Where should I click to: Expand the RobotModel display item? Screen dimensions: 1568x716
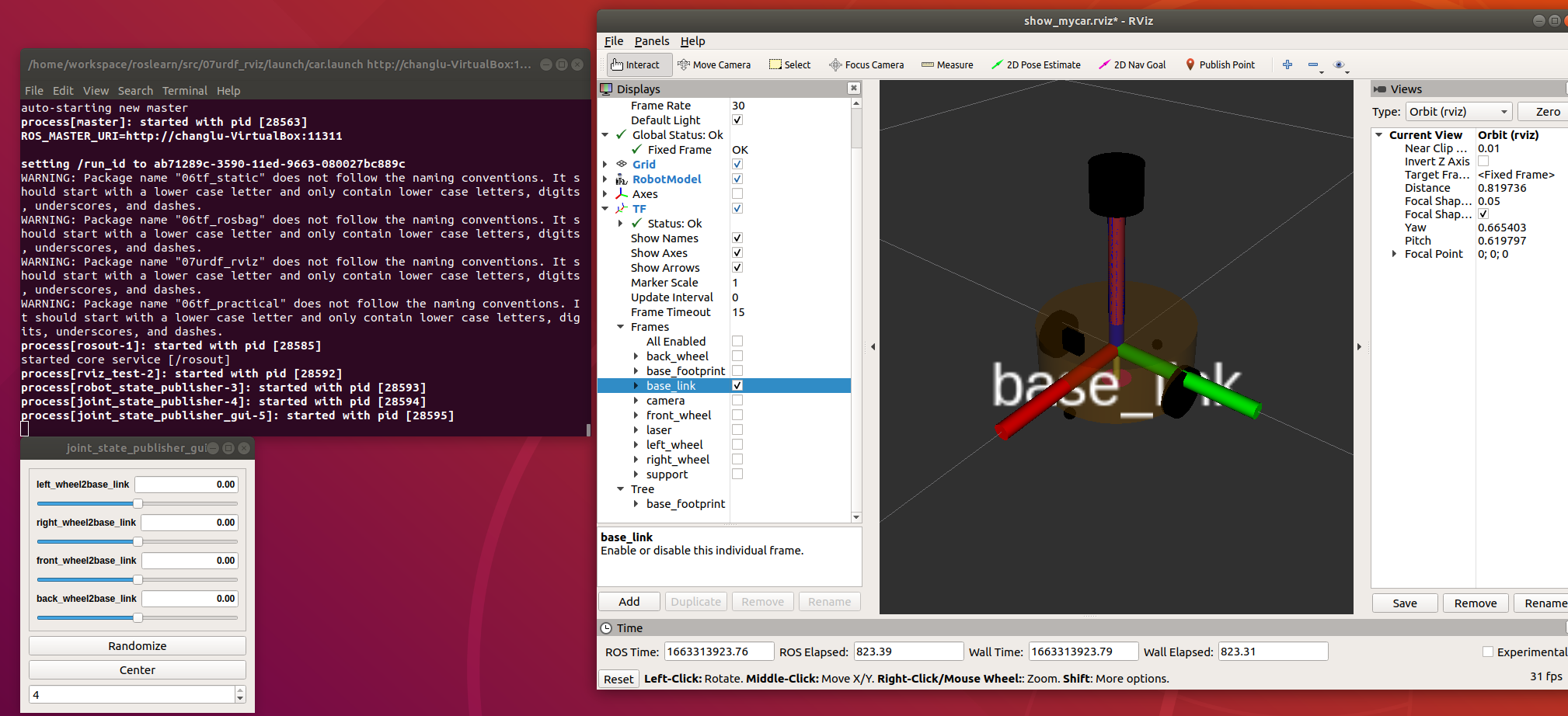coord(605,179)
